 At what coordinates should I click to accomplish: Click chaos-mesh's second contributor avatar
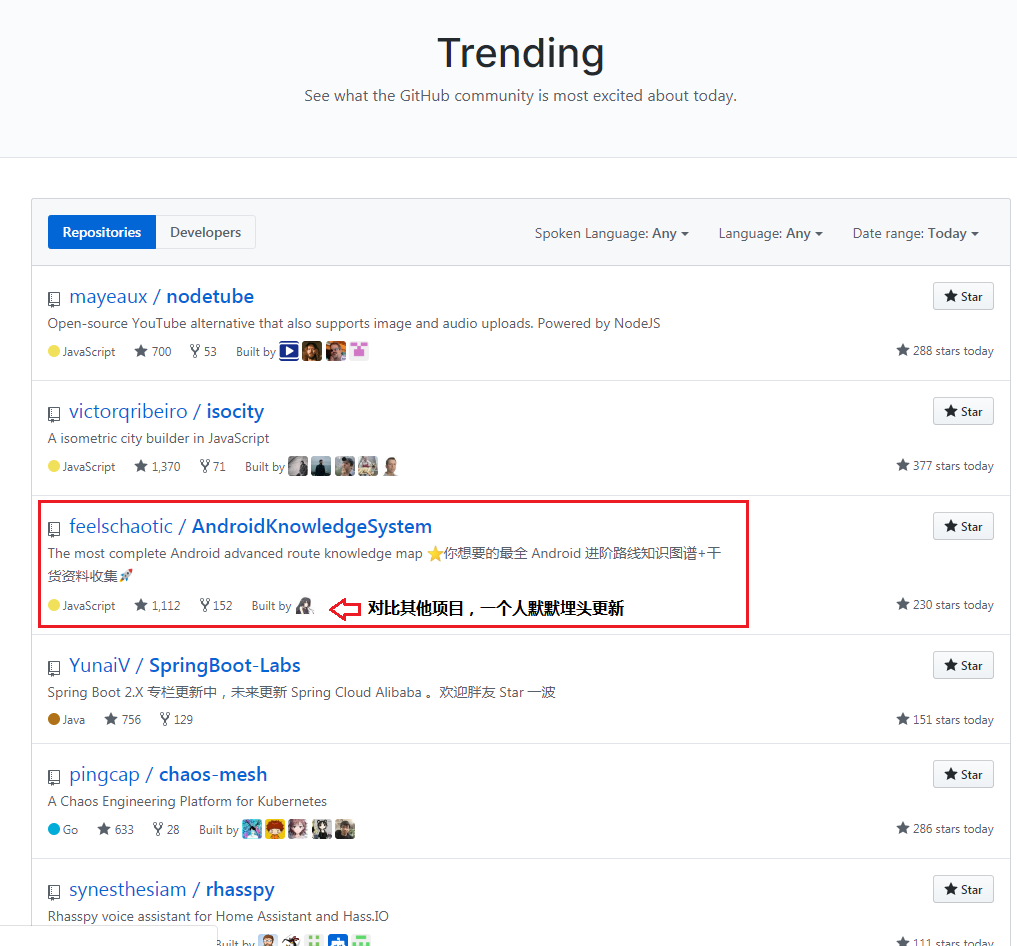click(x=275, y=829)
